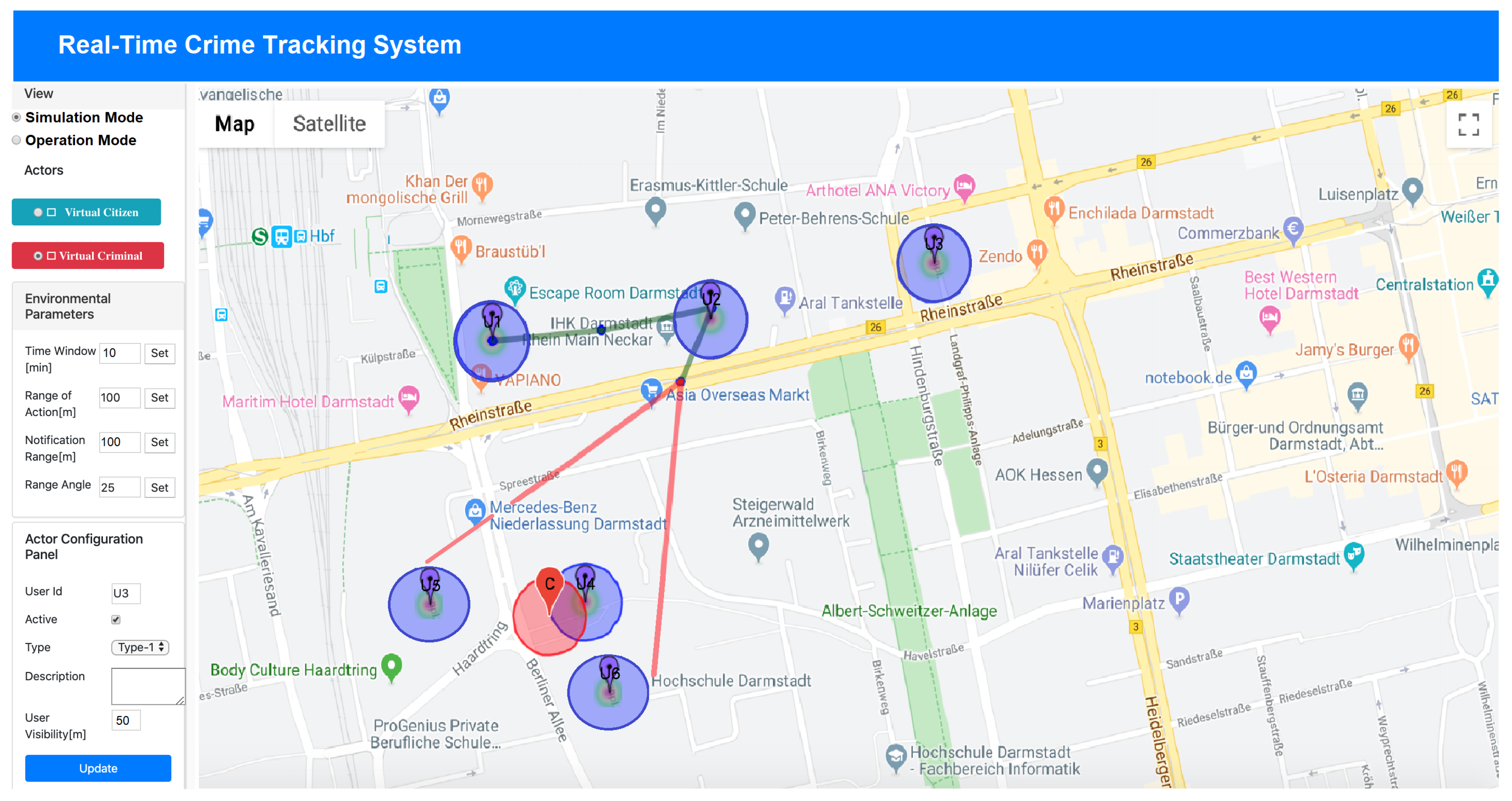This screenshot has width=1512, height=801.
Task: Click the Virtual Criminal red button
Action: pyautogui.click(x=88, y=256)
